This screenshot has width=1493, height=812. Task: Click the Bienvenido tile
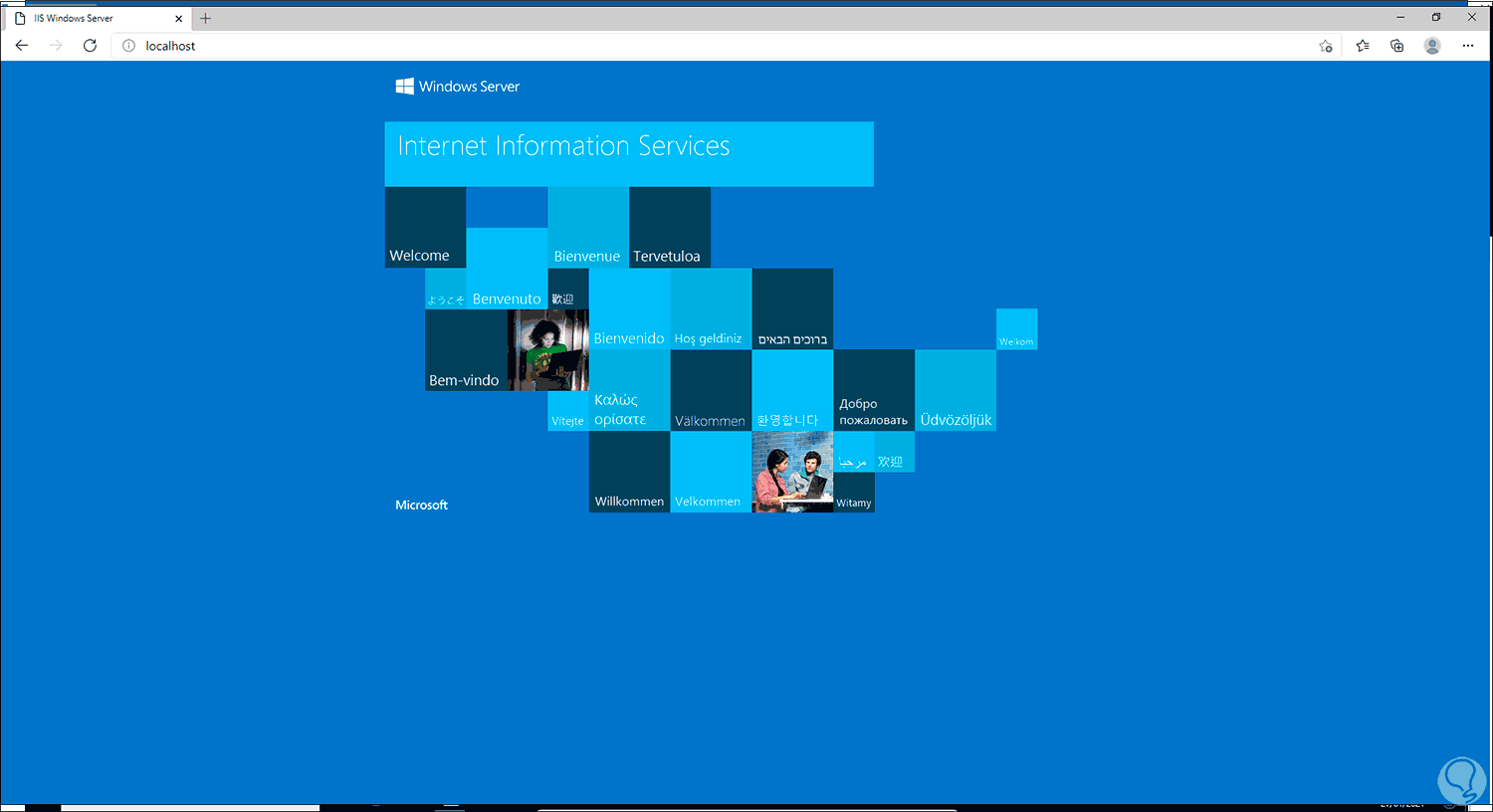coord(629,309)
